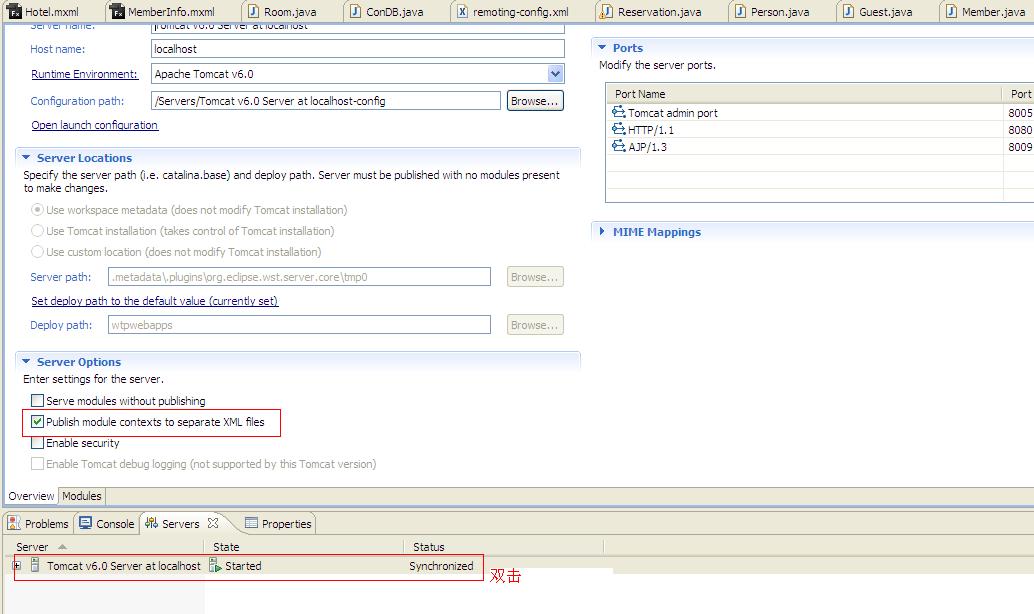Click the Member.java file icon
This screenshot has width=1034, height=614.
point(952,11)
